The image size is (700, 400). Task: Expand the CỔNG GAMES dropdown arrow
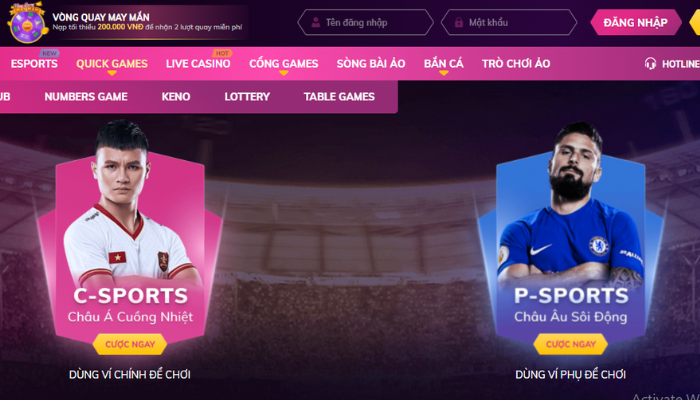tap(283, 73)
